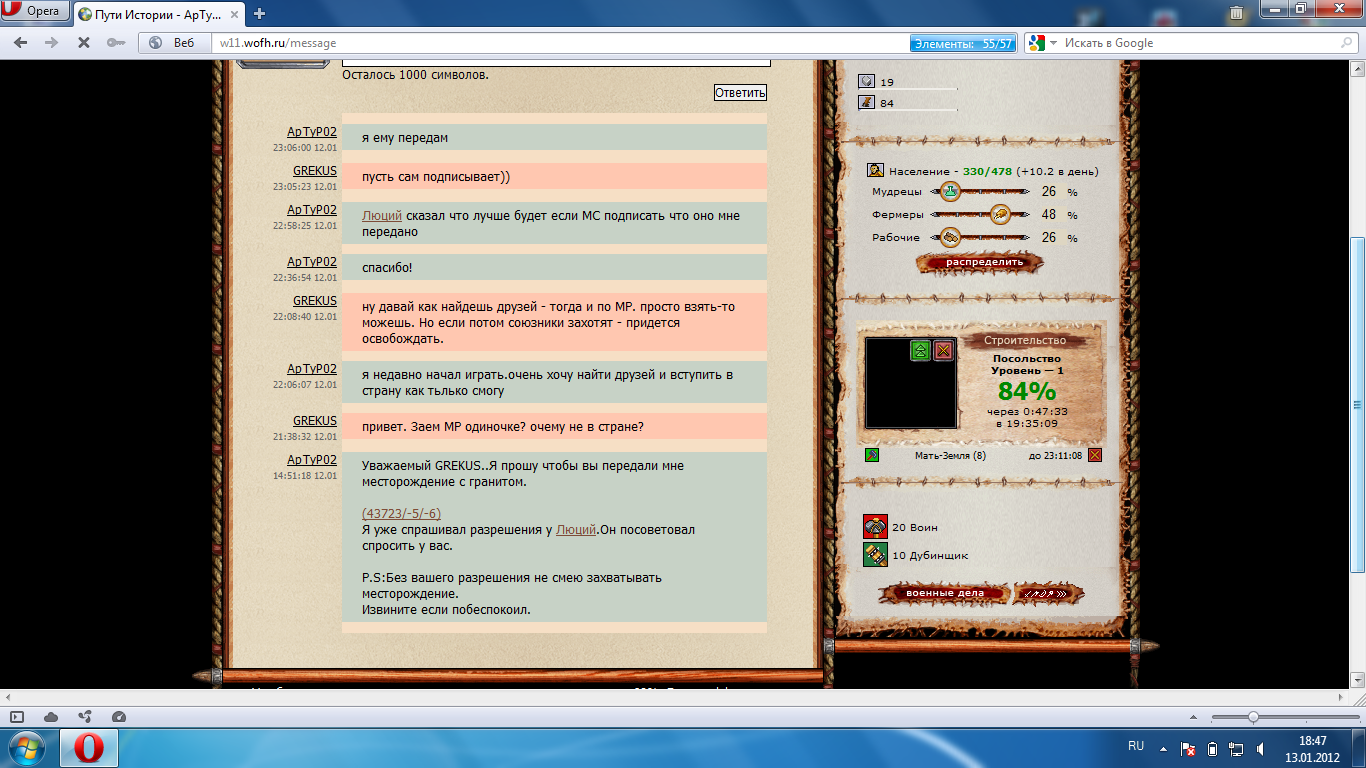The image size is (1366, 768).
Task: Open the Action Center flag icon
Action: click(1189, 748)
